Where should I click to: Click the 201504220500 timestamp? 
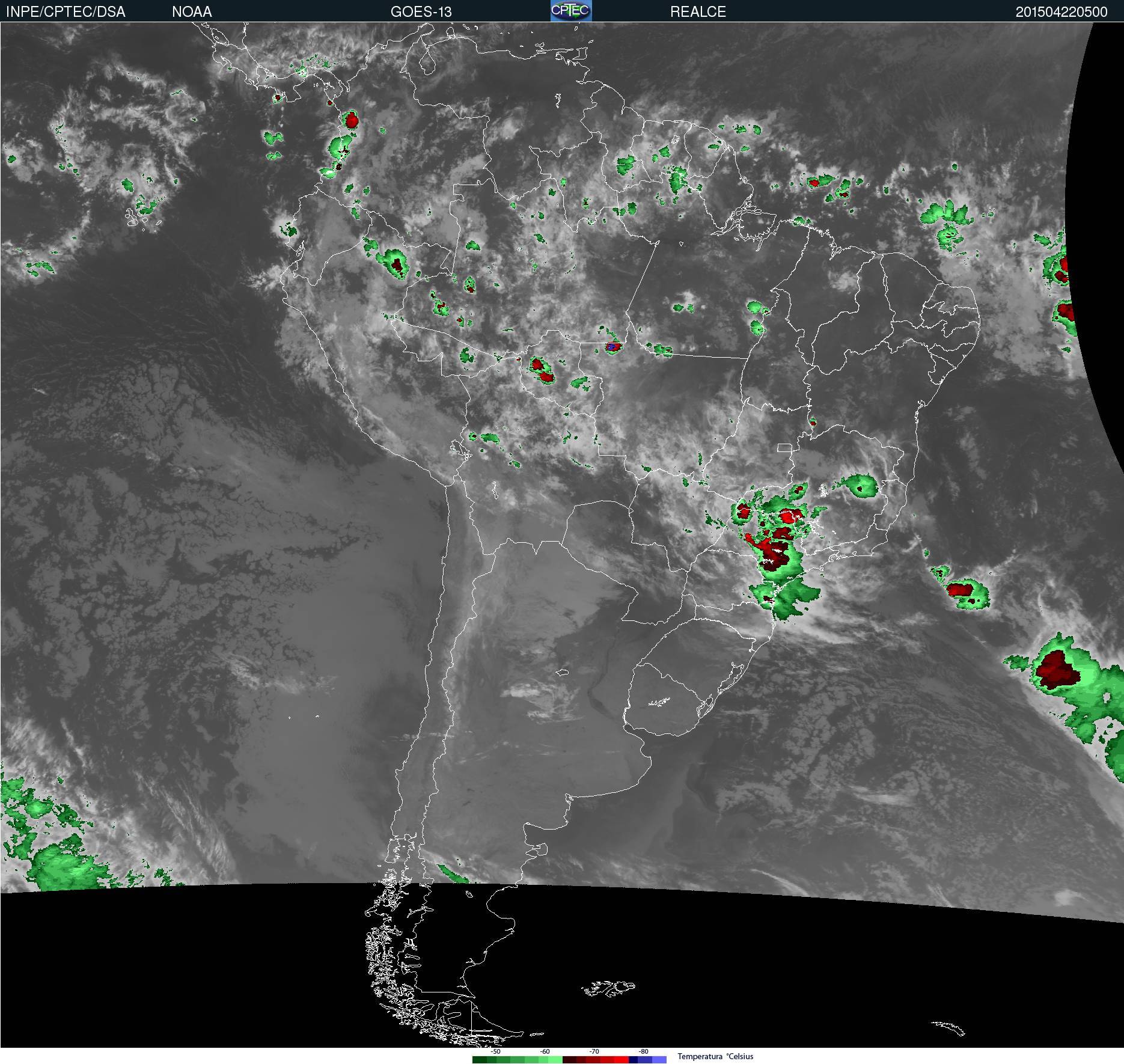[1061, 12]
